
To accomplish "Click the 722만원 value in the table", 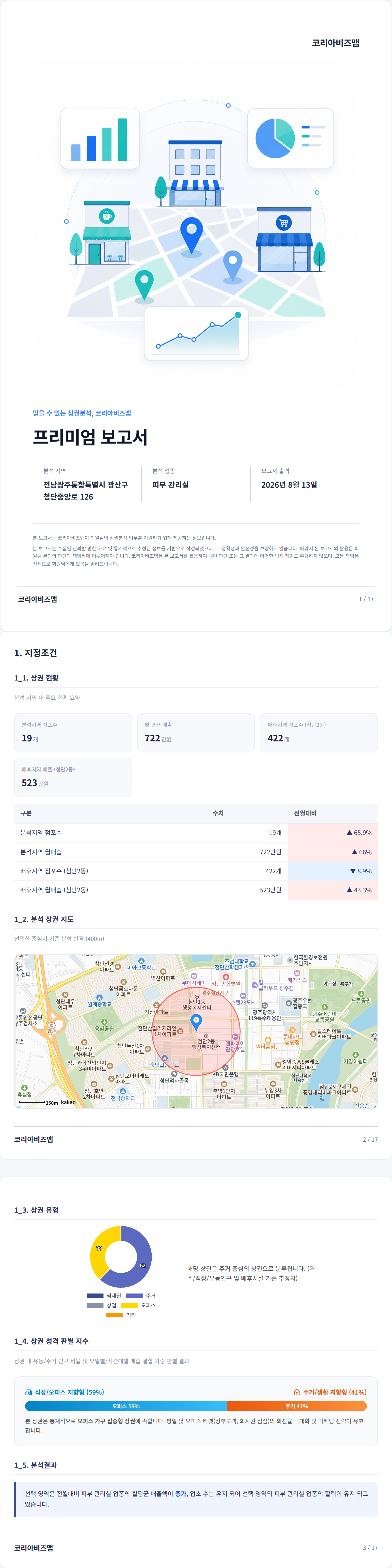I will coord(271,852).
